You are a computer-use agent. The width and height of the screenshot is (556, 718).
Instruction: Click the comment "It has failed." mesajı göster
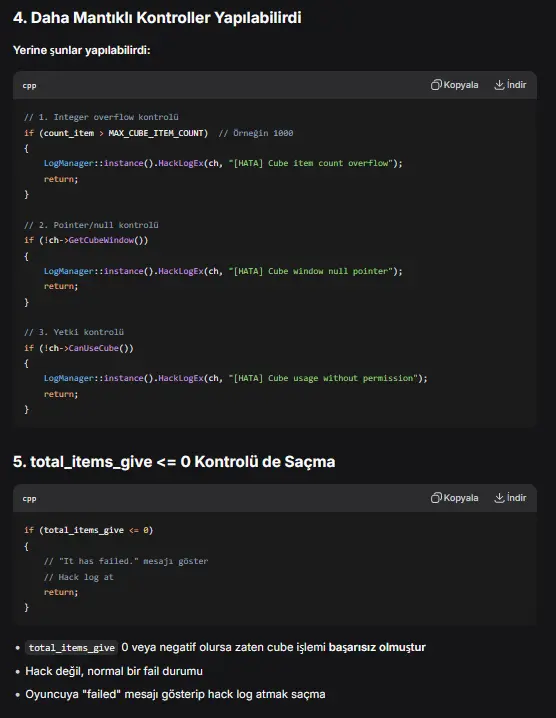126,561
